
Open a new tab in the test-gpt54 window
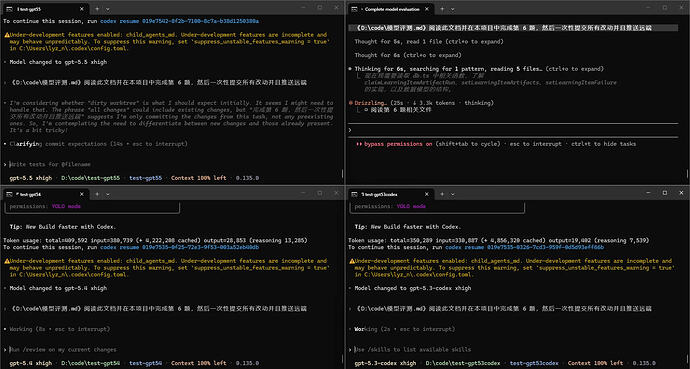(x=97, y=194)
